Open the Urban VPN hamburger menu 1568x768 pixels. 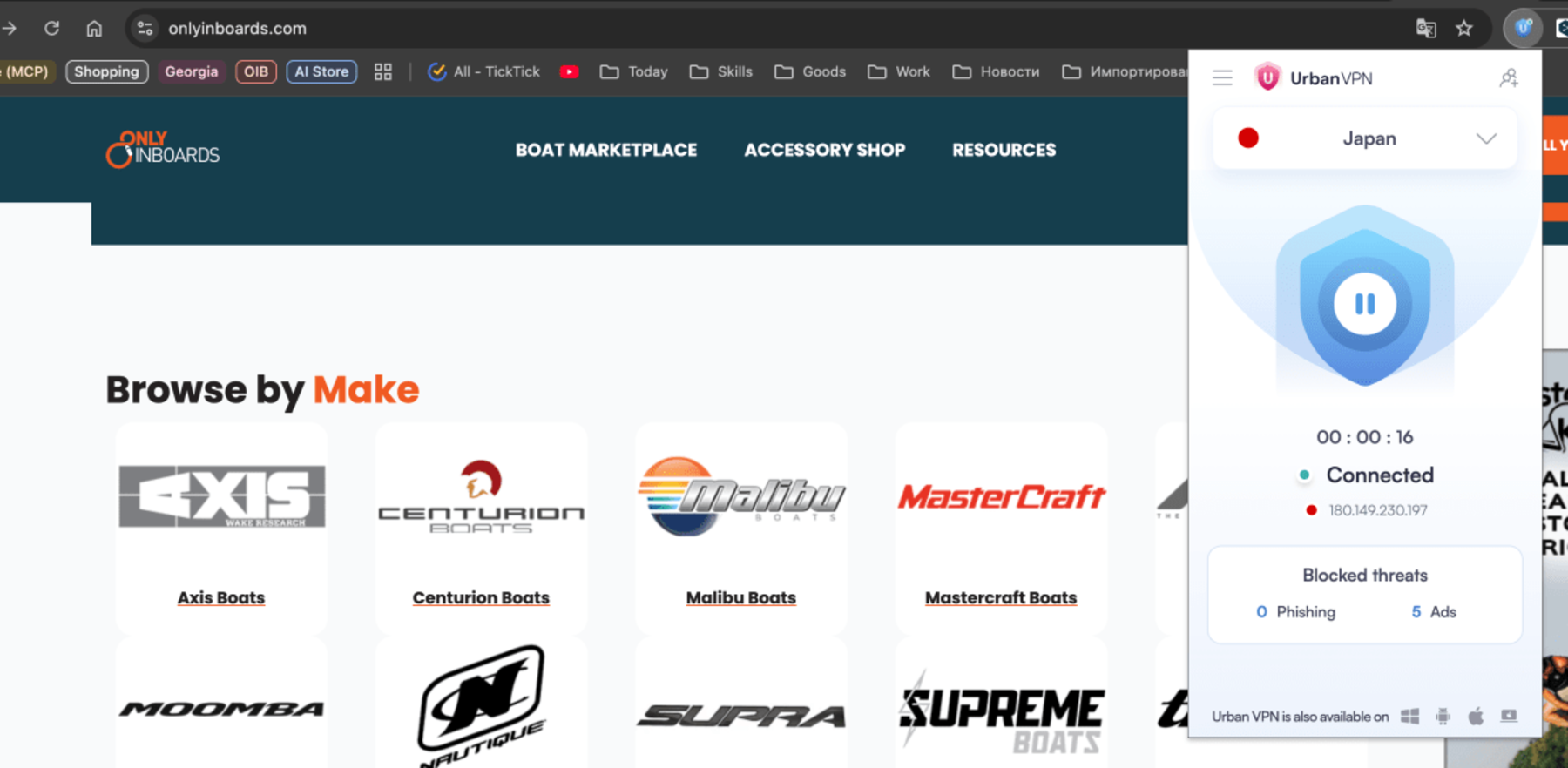(1222, 78)
